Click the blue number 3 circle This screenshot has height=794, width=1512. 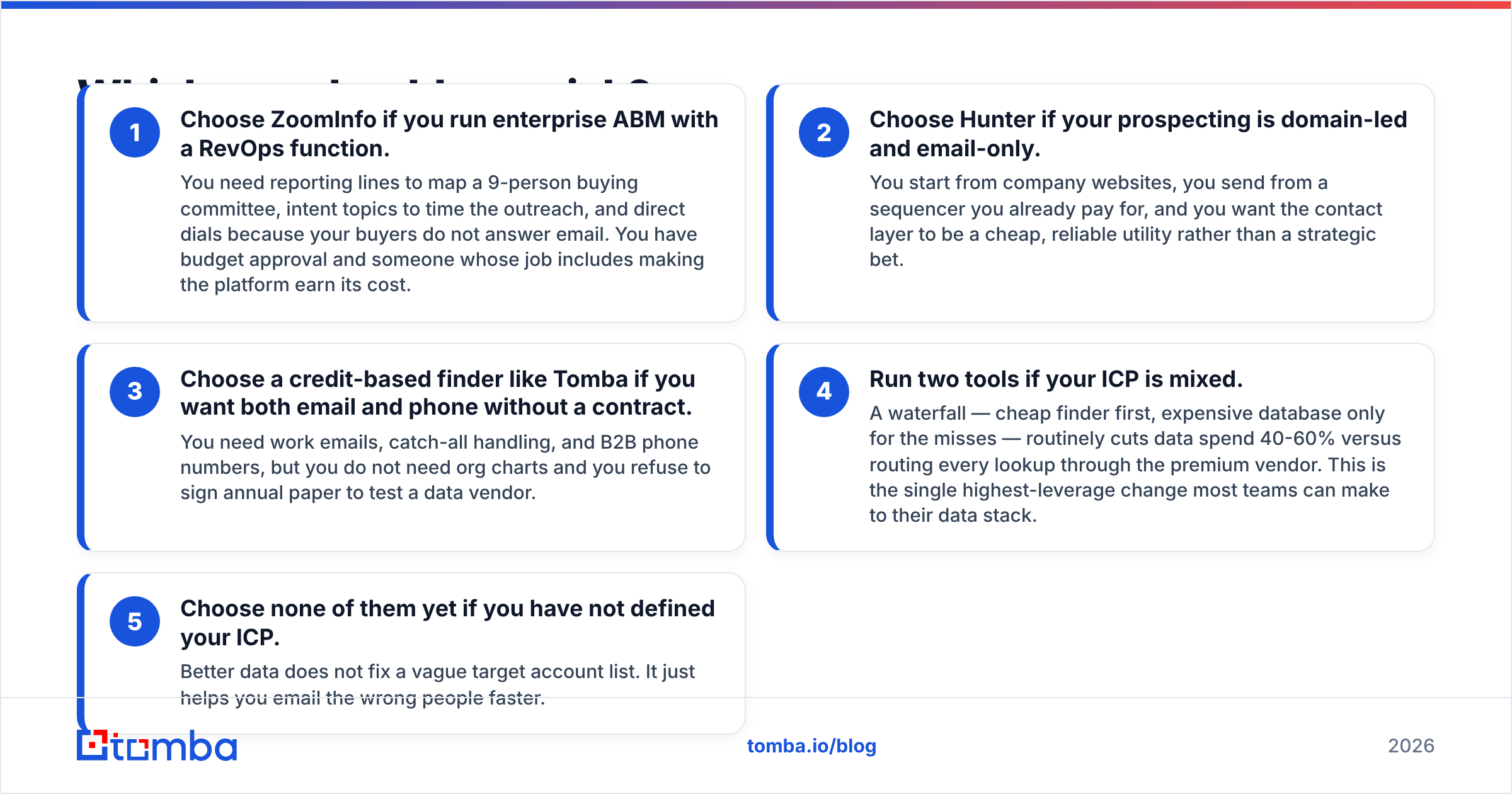tap(135, 392)
